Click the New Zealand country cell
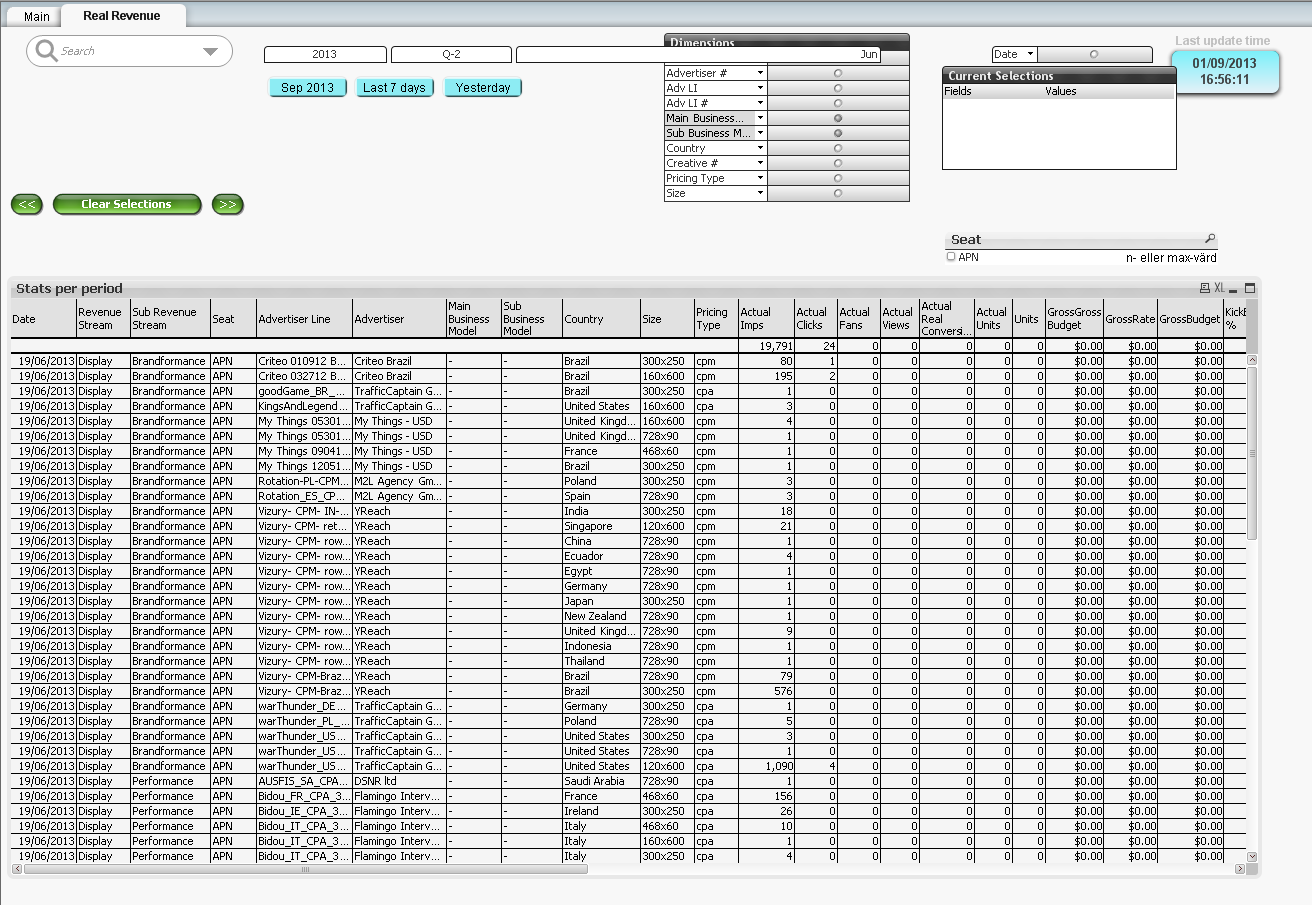The image size is (1312, 905). pos(602,616)
